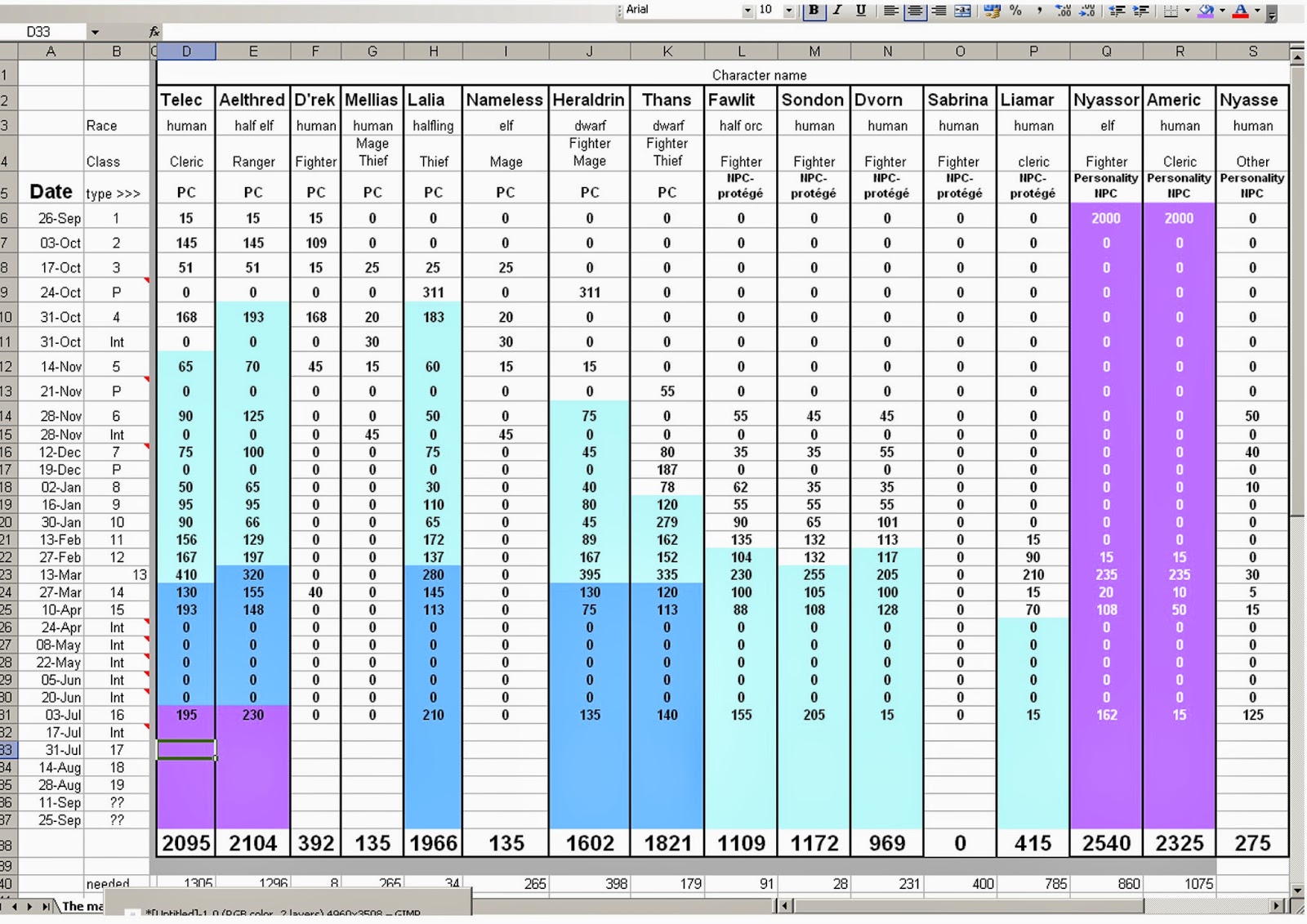Align cell text left
Viewport: 1307px width, 924px height.
point(891,11)
